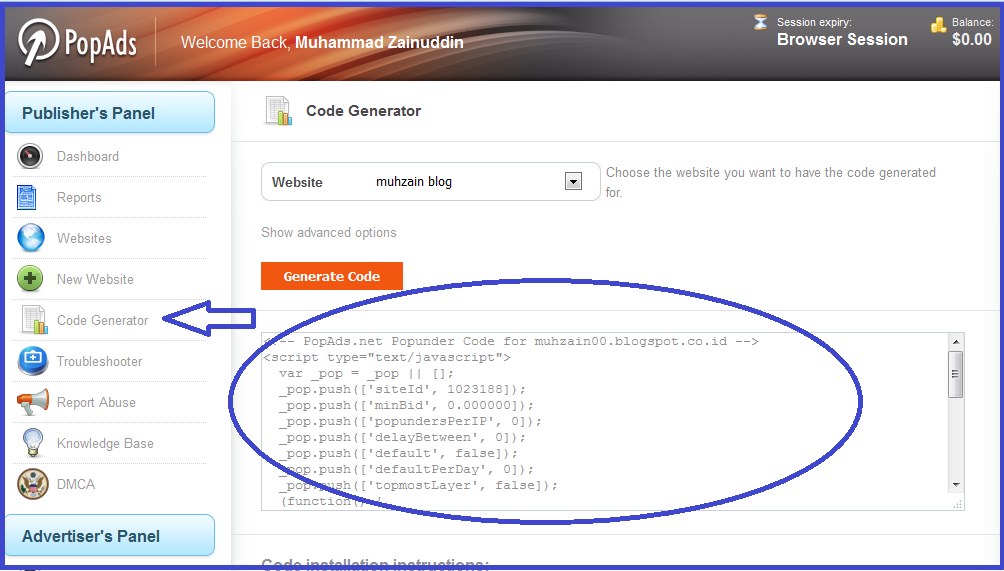Expand Show advanced options
Viewport: 1004px width, 571px height.
(328, 232)
